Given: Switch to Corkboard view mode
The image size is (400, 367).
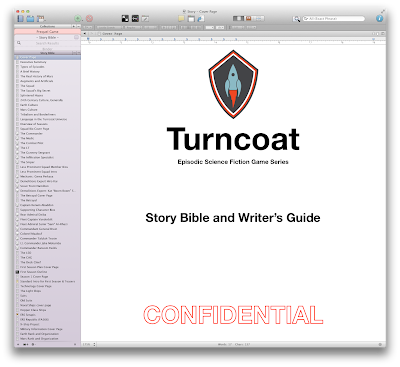Looking at the screenshot, I should pyautogui.click(x=248, y=19).
